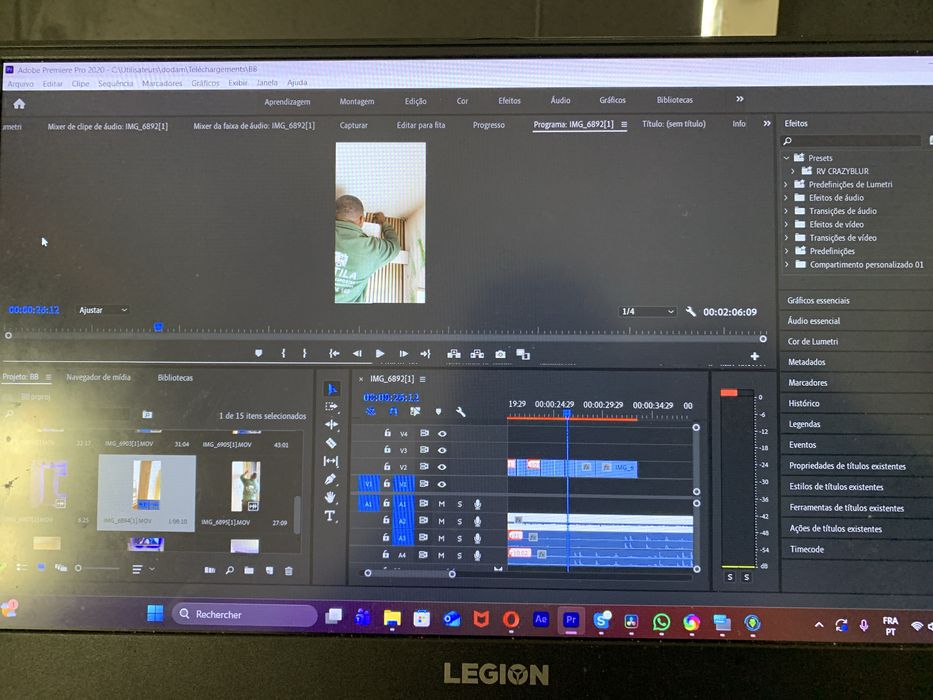Expand the RV CRAZYBLUR preset folder
The height and width of the screenshot is (700, 933).
coord(793,171)
